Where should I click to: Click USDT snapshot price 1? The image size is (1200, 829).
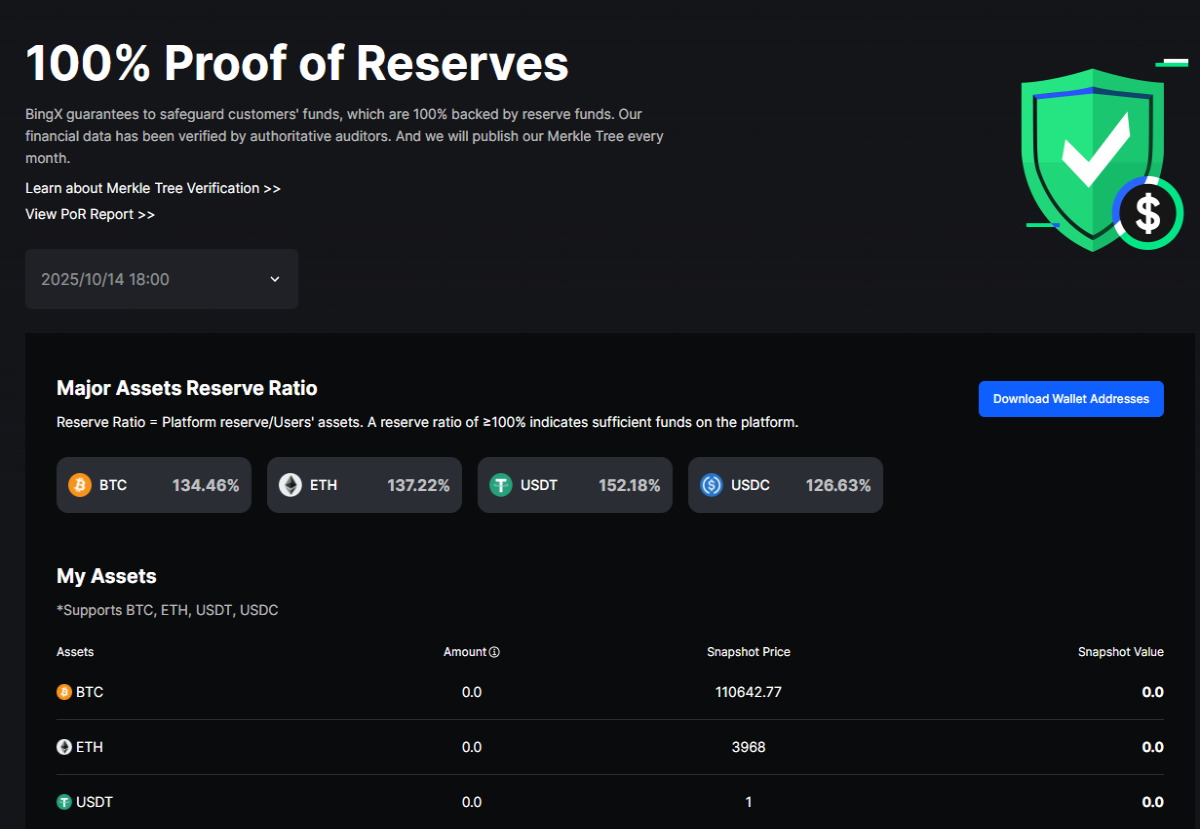click(x=749, y=802)
